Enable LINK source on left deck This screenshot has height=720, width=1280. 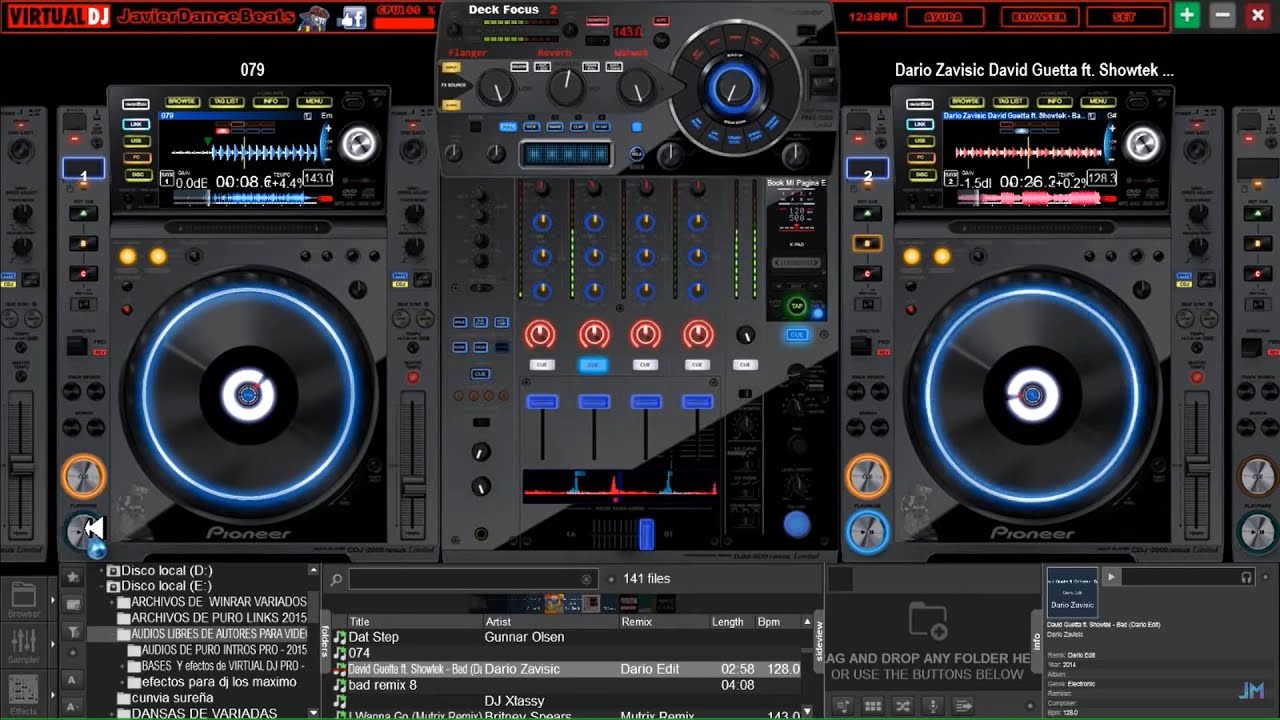(x=136, y=124)
